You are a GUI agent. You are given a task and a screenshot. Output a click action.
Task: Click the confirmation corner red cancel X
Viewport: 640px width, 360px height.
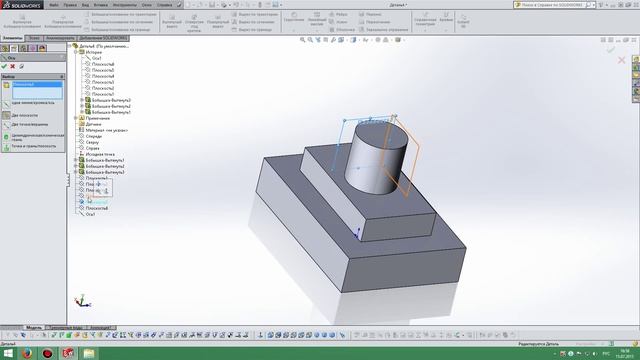coord(621,60)
